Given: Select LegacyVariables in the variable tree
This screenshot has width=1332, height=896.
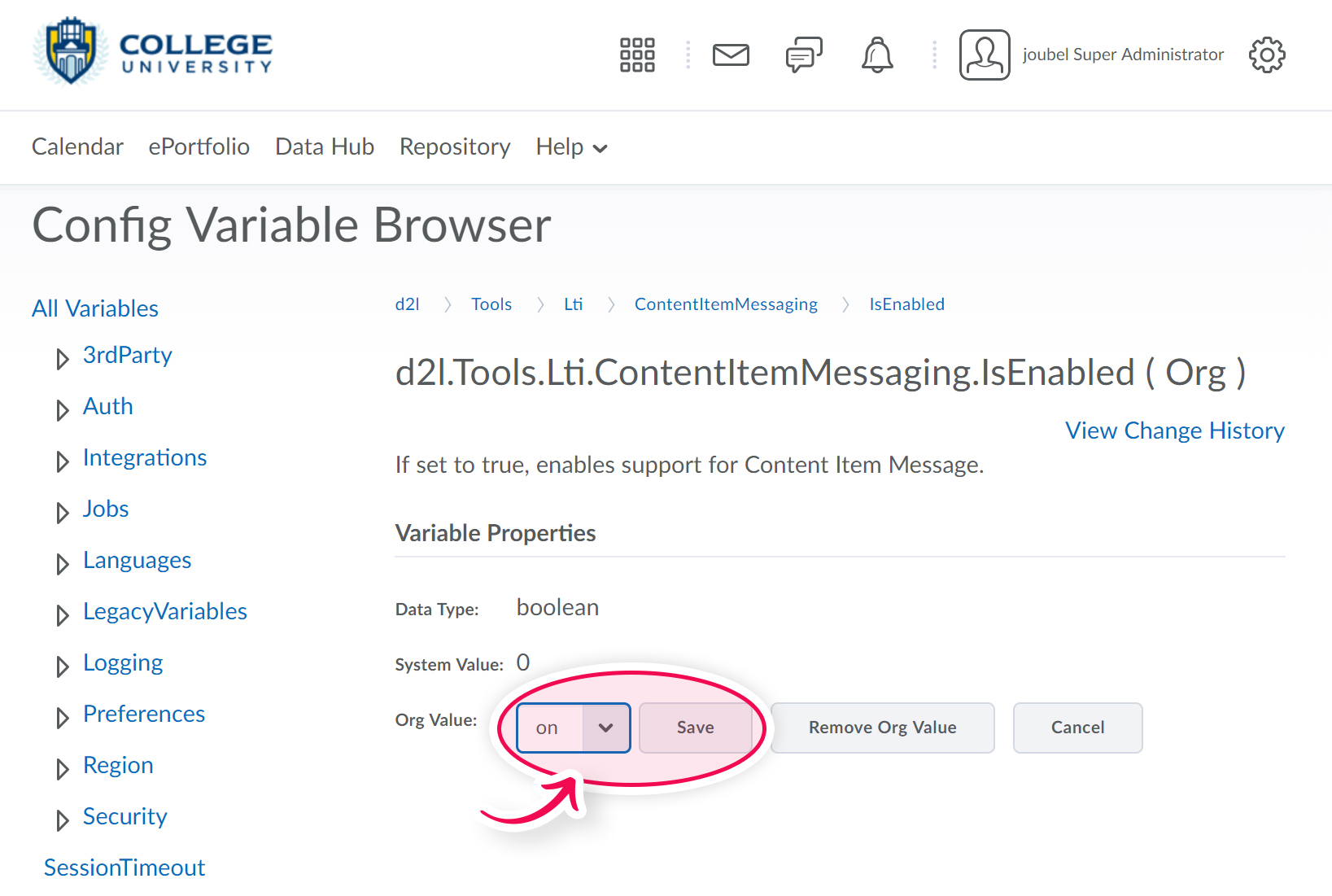Looking at the screenshot, I should (164, 612).
